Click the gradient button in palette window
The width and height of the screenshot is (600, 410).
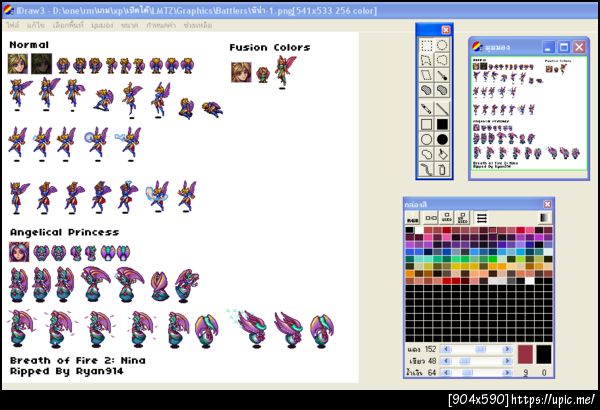(x=545, y=218)
